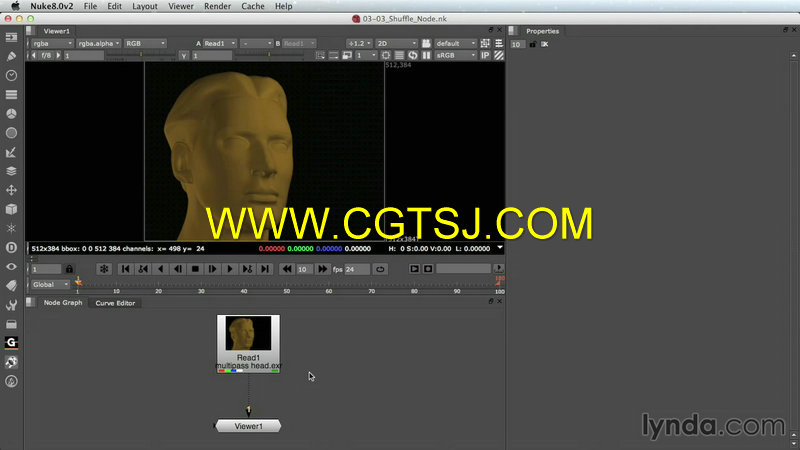Pause viewer updating with pause icon
The image size is (800, 450).
pyautogui.click(x=426, y=55)
